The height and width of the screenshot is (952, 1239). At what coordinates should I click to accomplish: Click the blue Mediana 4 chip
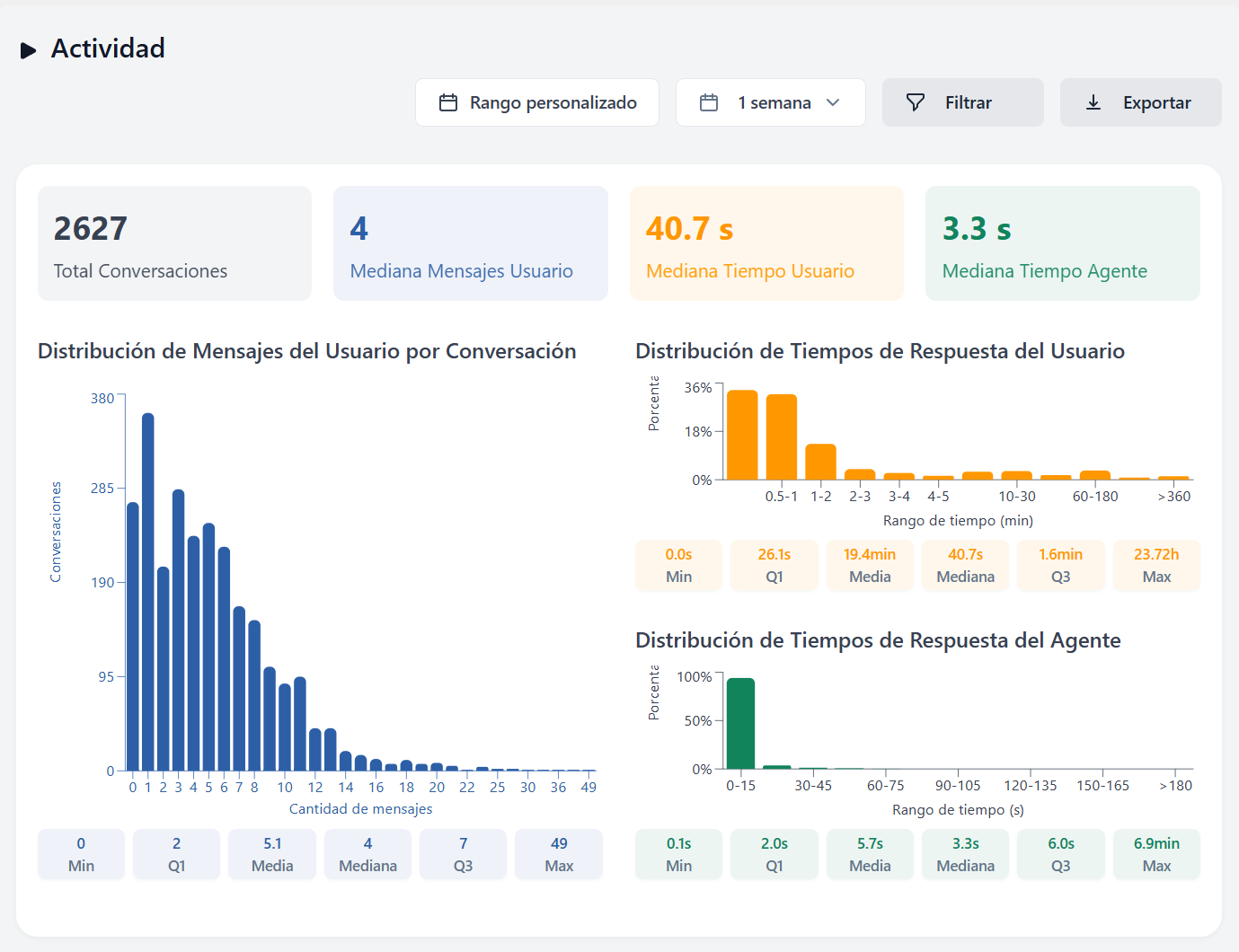click(367, 854)
